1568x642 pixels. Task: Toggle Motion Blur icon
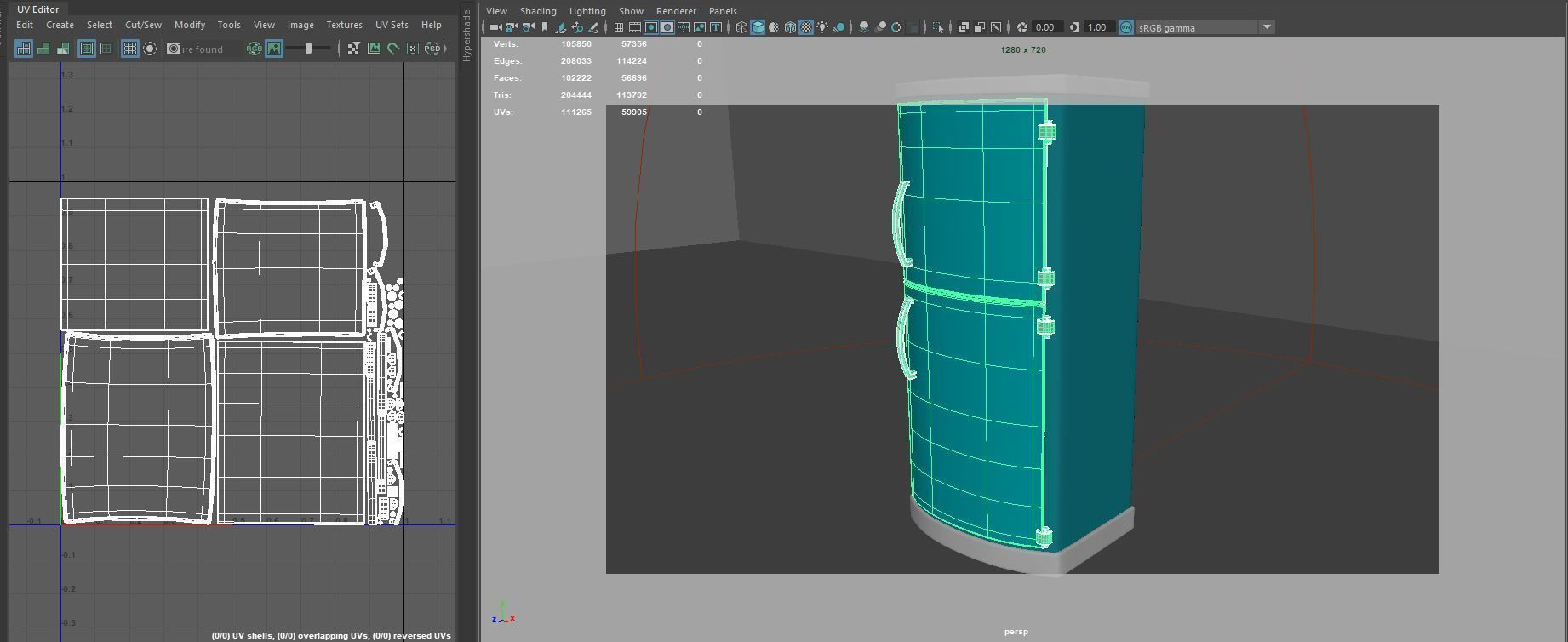tap(880, 27)
